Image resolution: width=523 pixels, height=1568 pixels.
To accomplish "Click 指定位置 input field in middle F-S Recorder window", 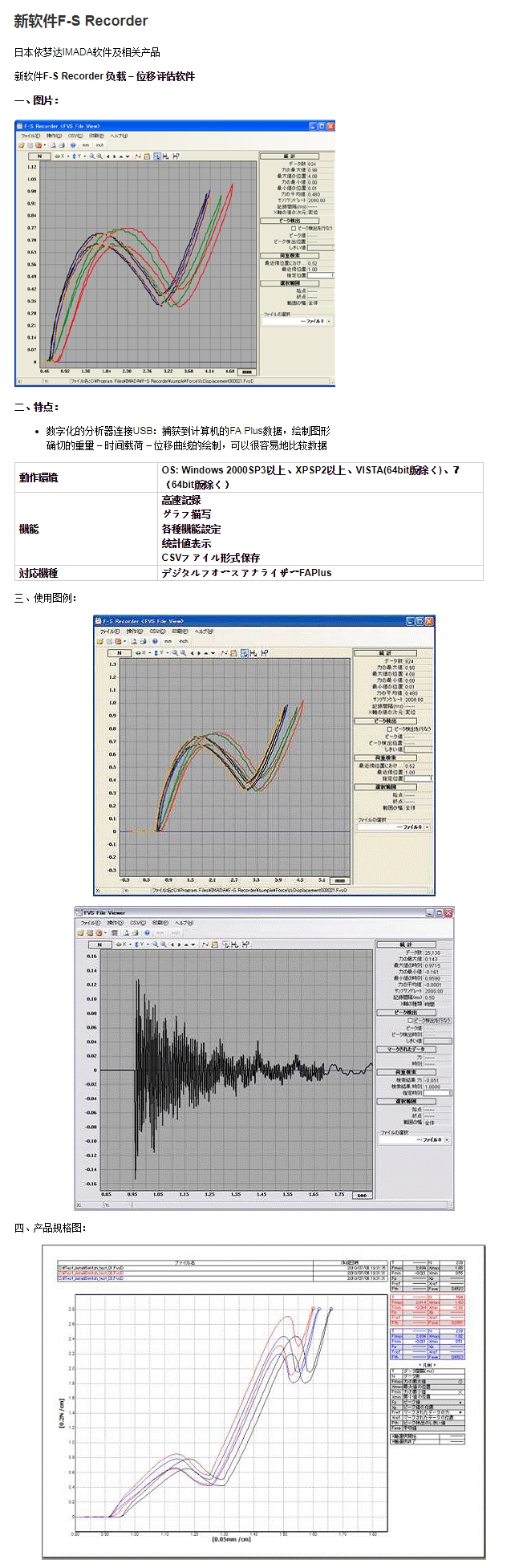I will coord(418,778).
